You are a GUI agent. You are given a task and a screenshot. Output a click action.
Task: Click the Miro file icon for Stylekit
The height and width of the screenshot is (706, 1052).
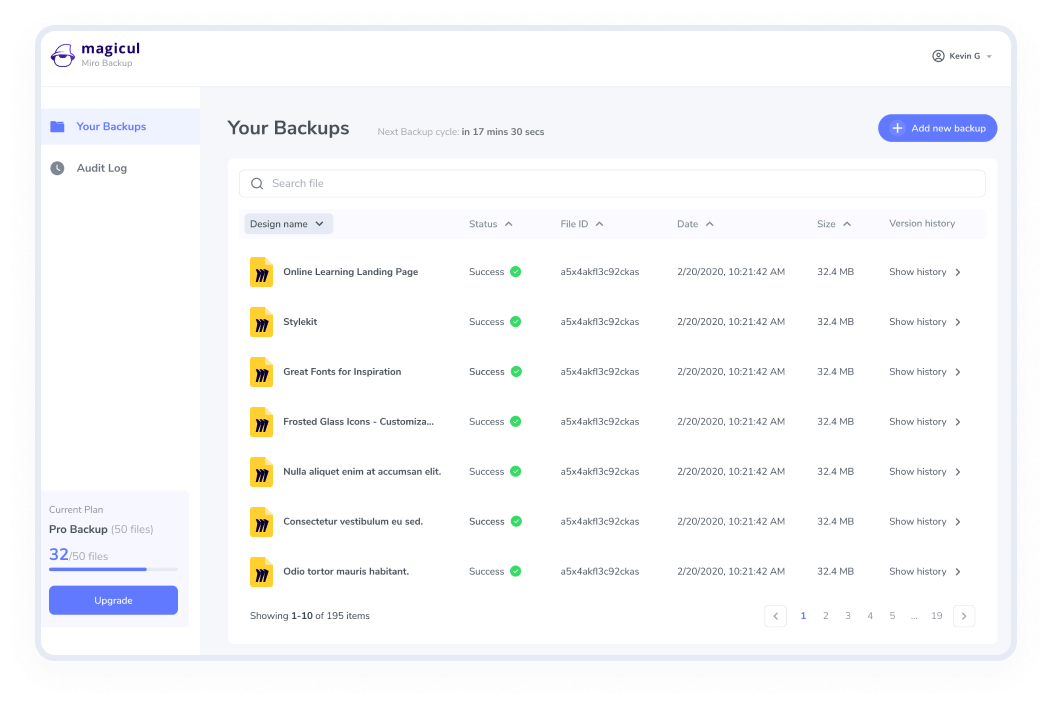coord(261,322)
